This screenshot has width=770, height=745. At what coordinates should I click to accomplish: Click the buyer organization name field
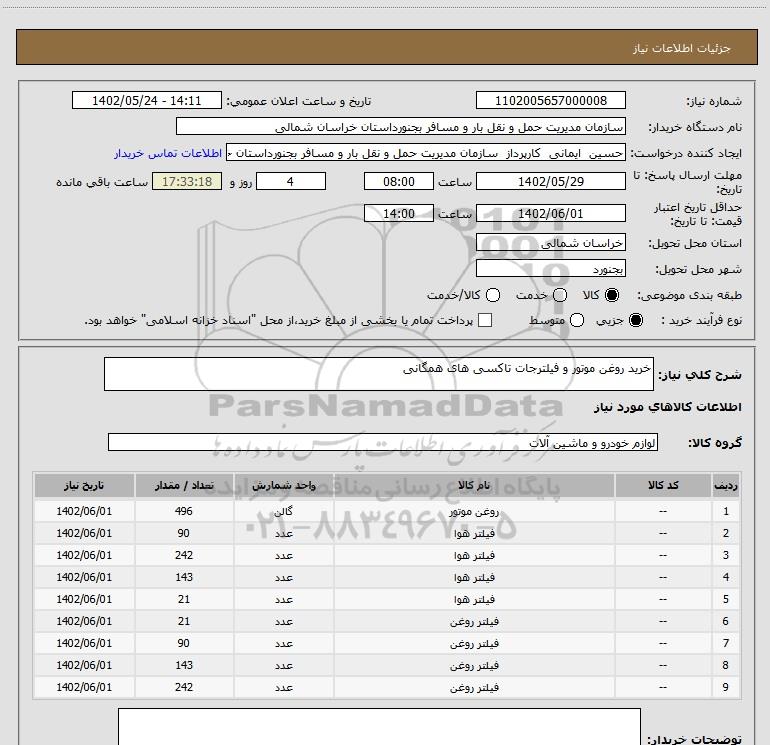401,127
